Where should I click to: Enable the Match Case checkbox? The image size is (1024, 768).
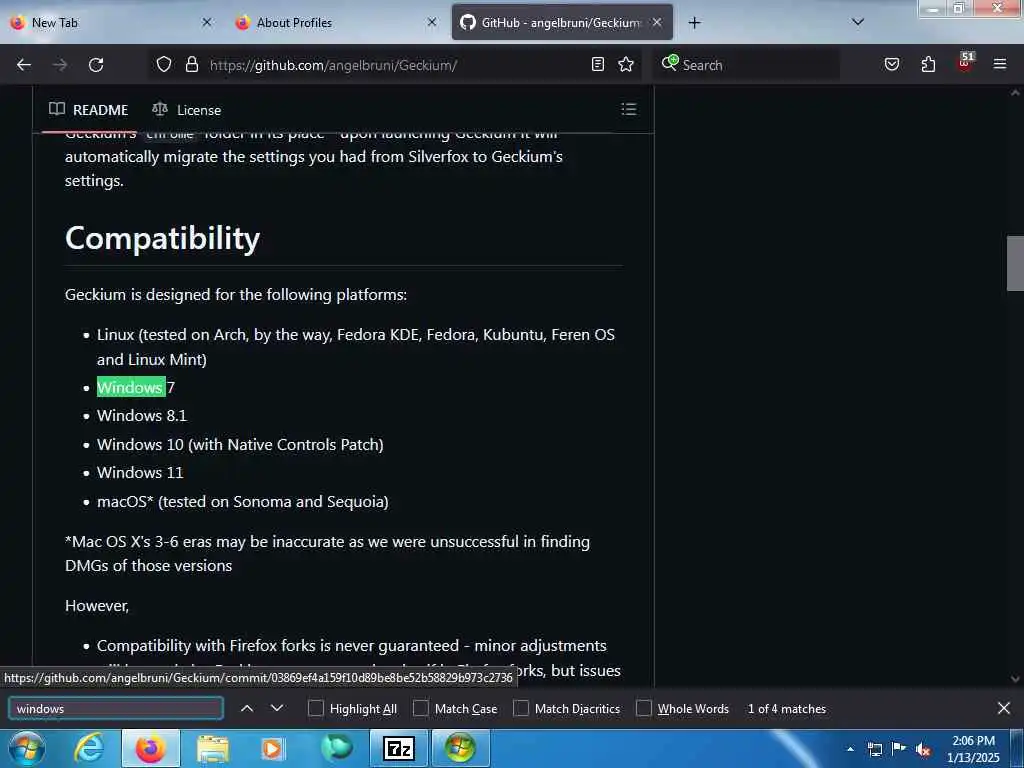click(421, 709)
